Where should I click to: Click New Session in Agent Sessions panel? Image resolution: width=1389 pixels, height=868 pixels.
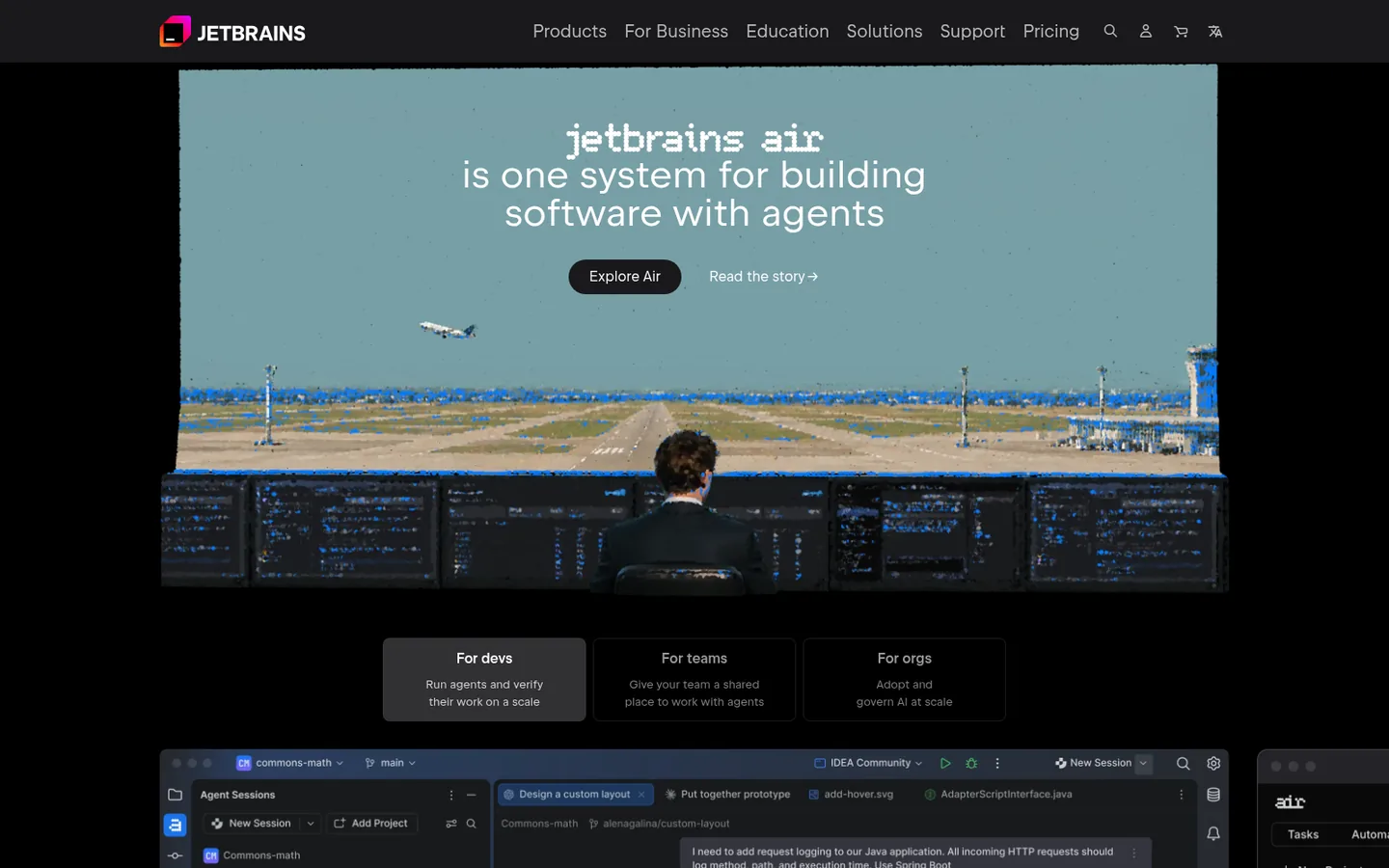(x=252, y=824)
